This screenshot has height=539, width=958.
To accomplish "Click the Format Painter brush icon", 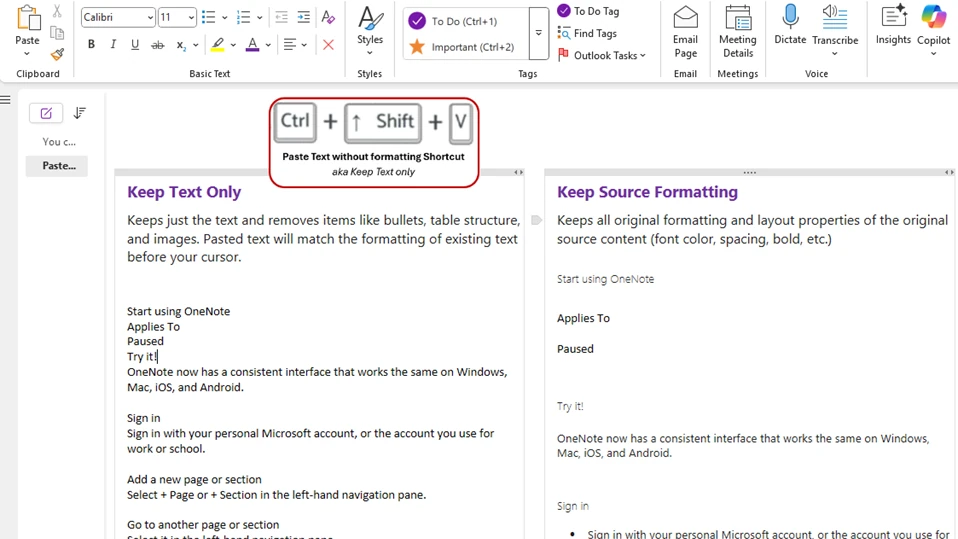I will pyautogui.click(x=57, y=54).
